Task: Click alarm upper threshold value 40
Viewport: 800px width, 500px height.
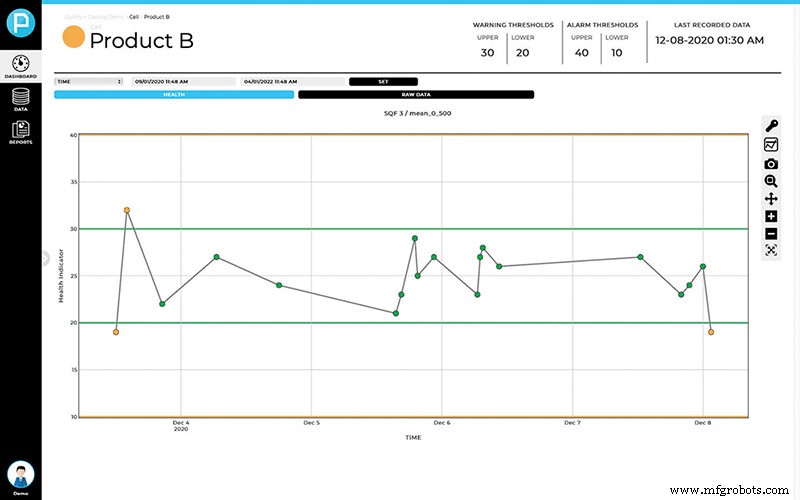Action: (582, 53)
